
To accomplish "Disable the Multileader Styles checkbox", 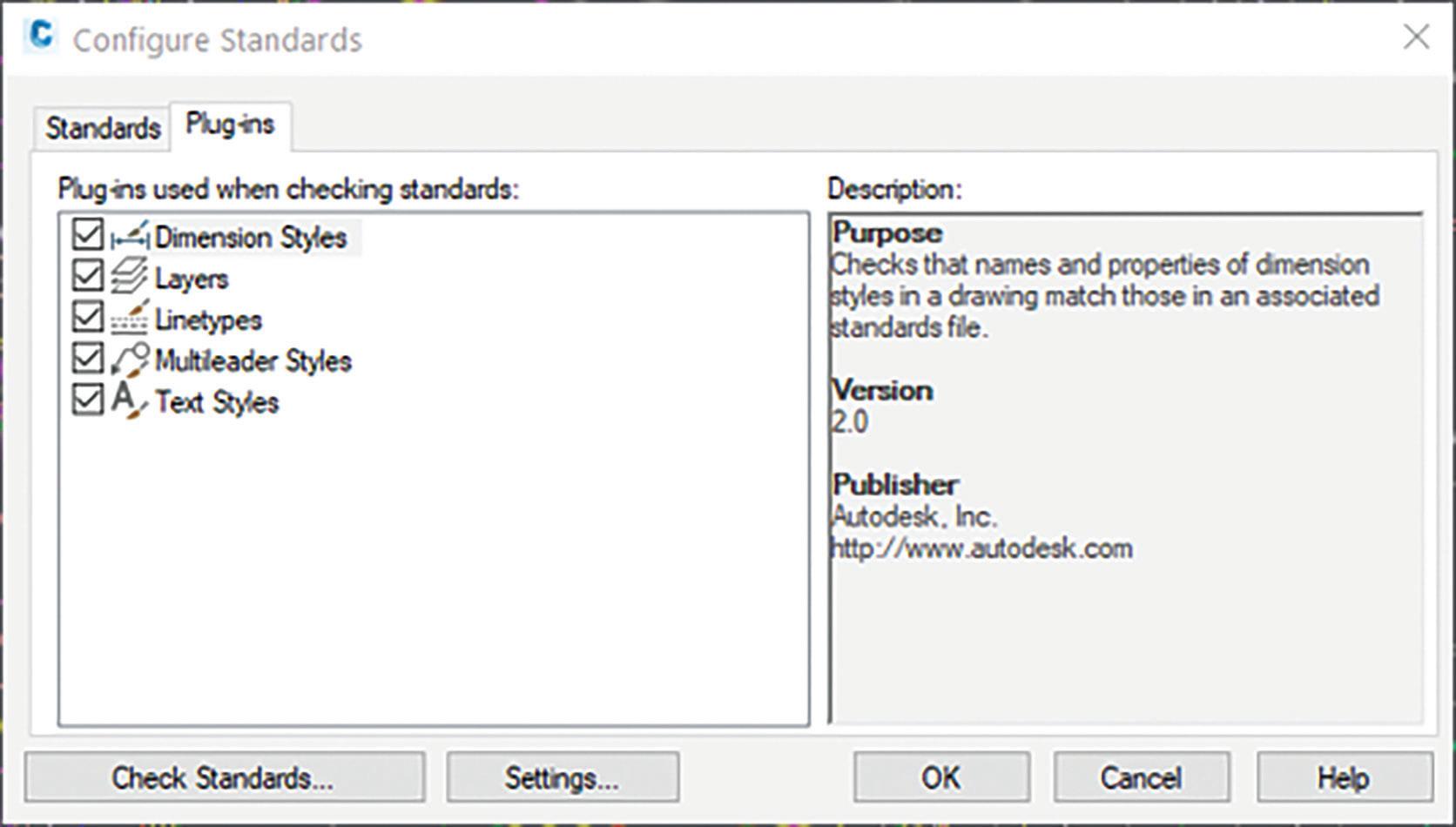I will [x=87, y=358].
